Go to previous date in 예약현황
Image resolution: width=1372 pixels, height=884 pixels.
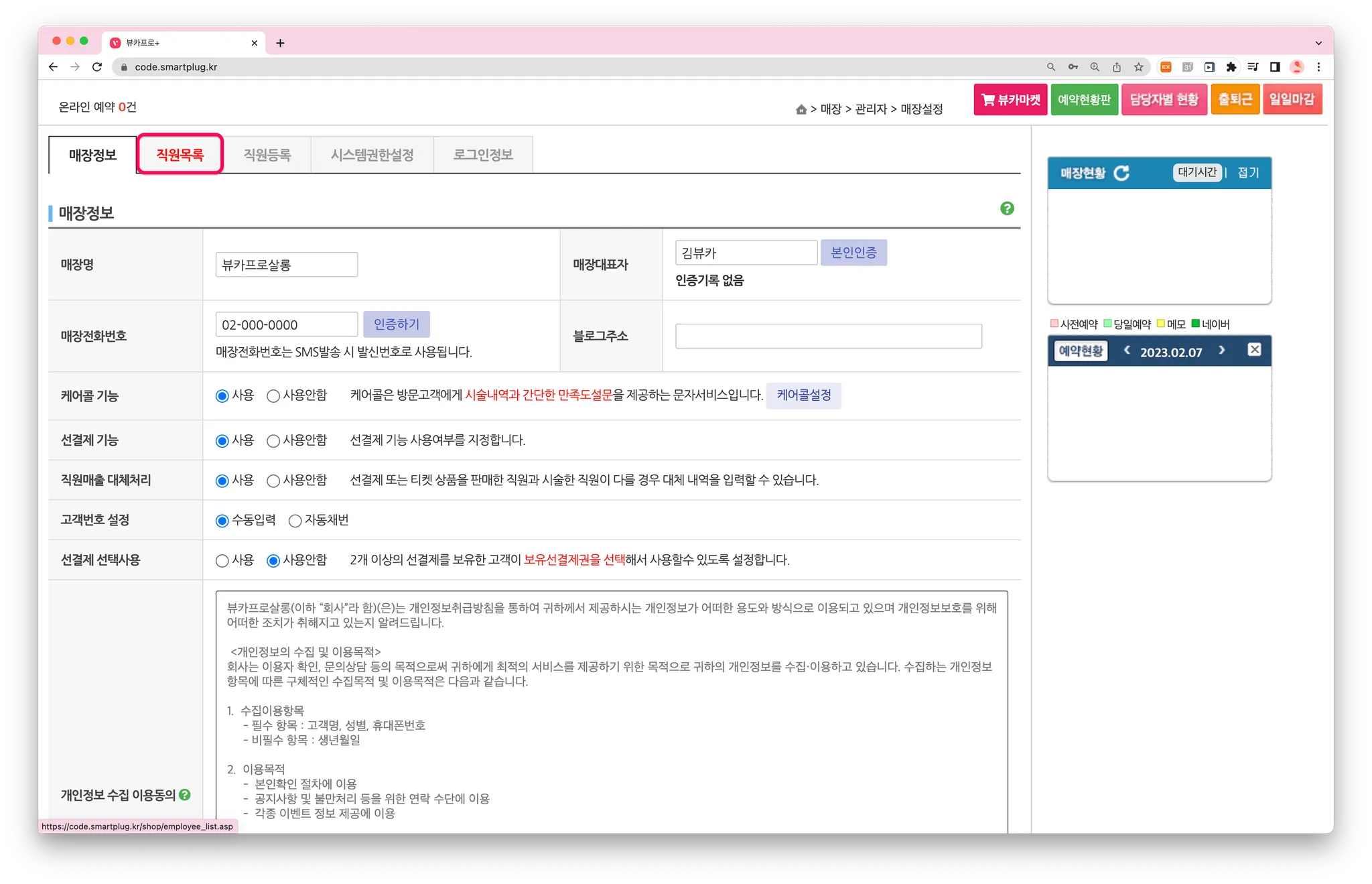1127,351
